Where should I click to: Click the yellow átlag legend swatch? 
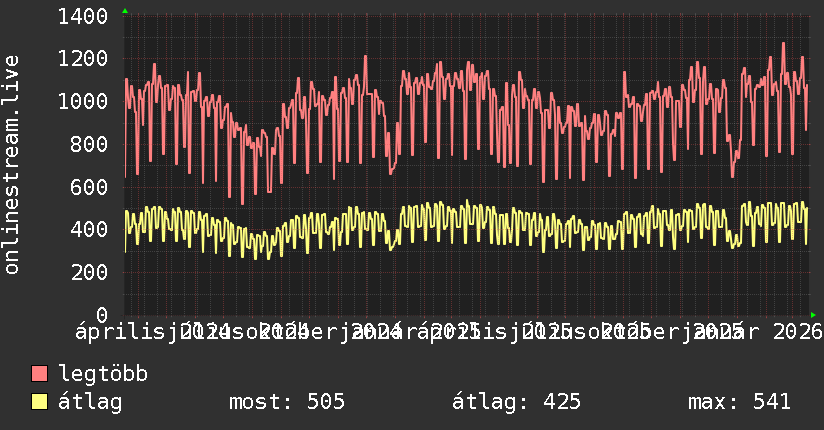click(39, 401)
